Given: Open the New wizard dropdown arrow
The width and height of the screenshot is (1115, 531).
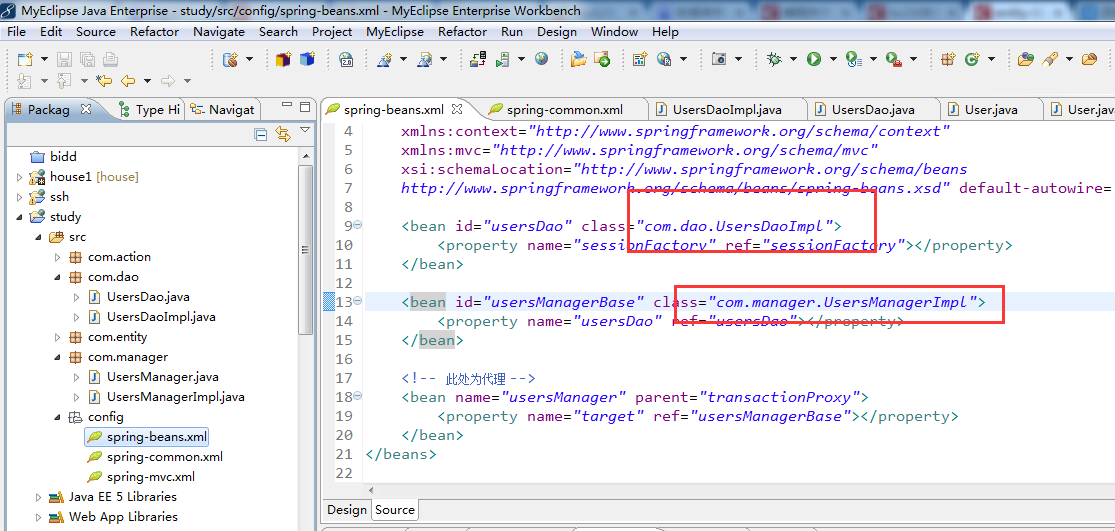Looking at the screenshot, I should 43,60.
